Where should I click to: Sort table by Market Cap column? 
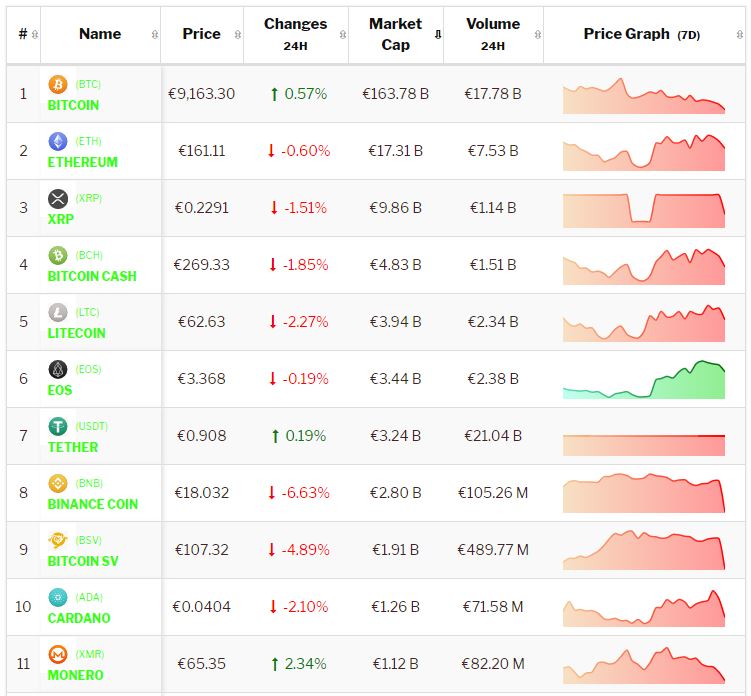tap(396, 34)
